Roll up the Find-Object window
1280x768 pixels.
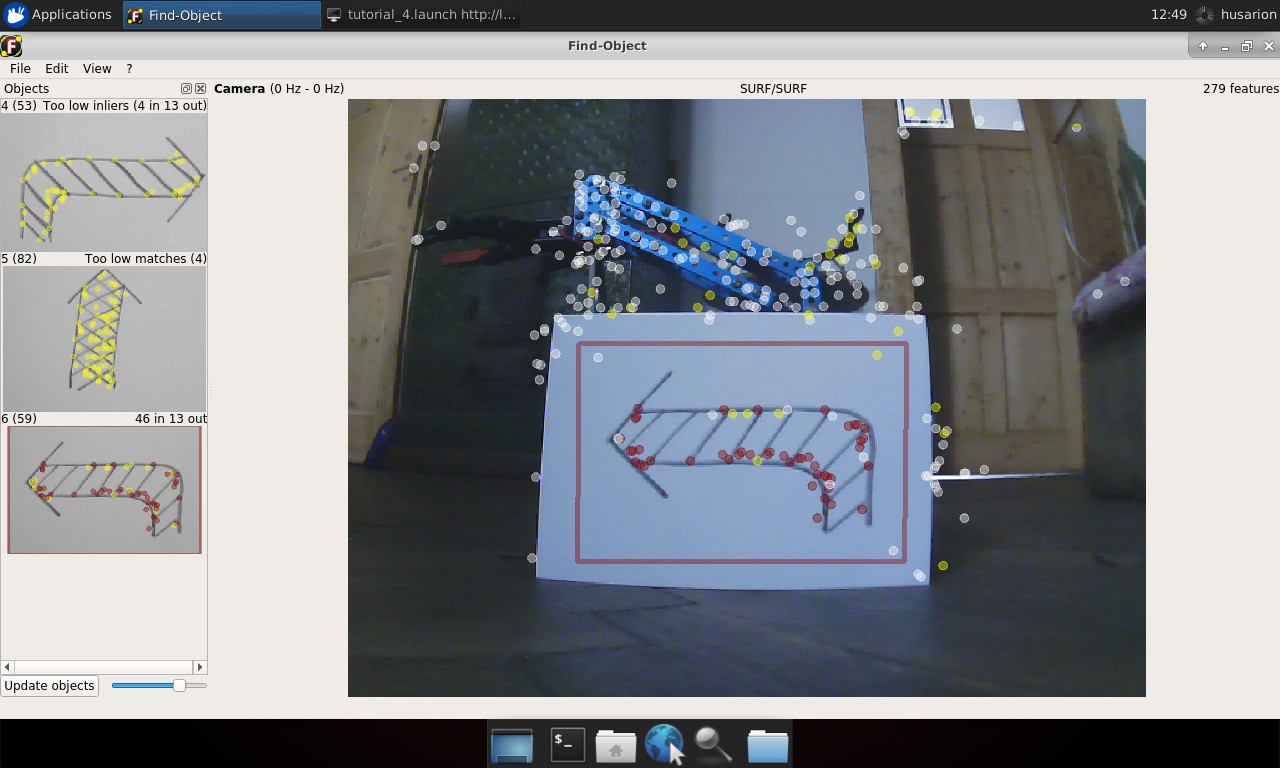(1203, 46)
